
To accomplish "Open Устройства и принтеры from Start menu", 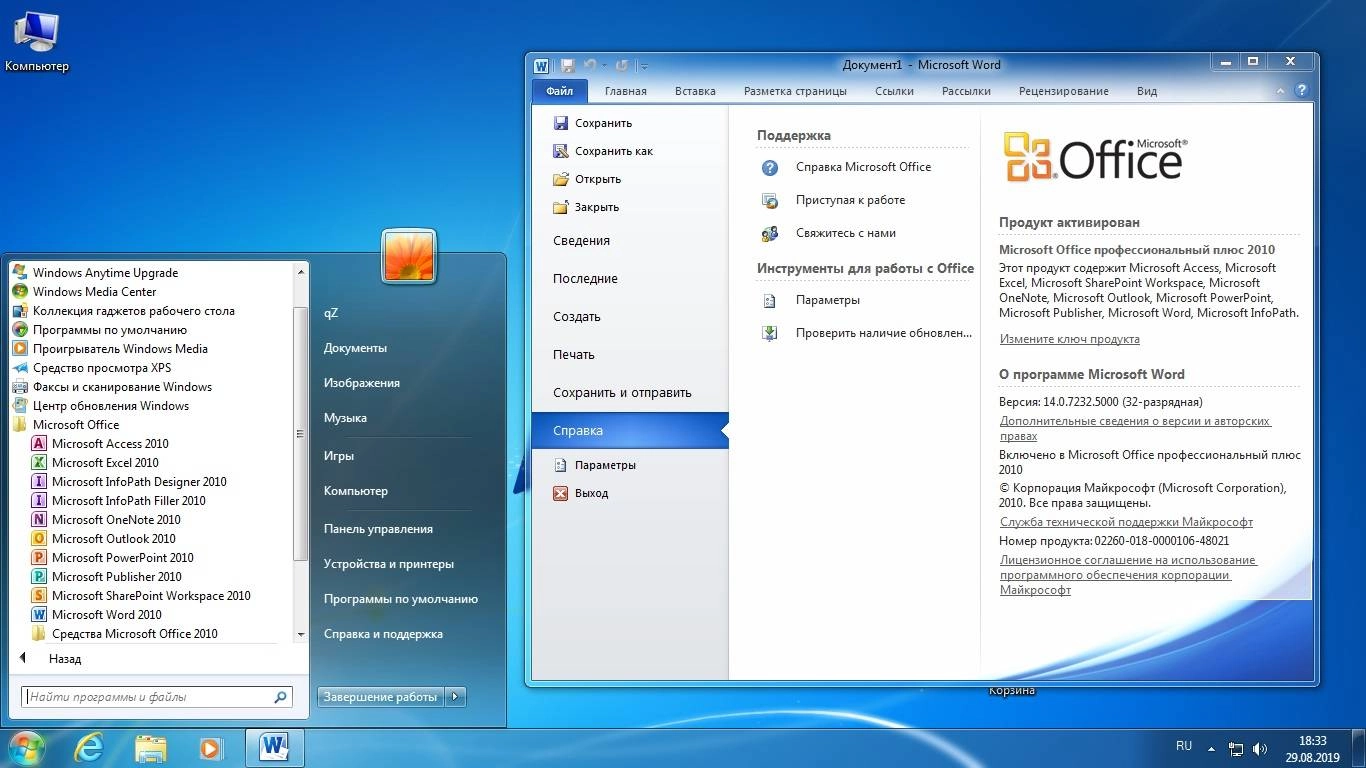I will 389,564.
